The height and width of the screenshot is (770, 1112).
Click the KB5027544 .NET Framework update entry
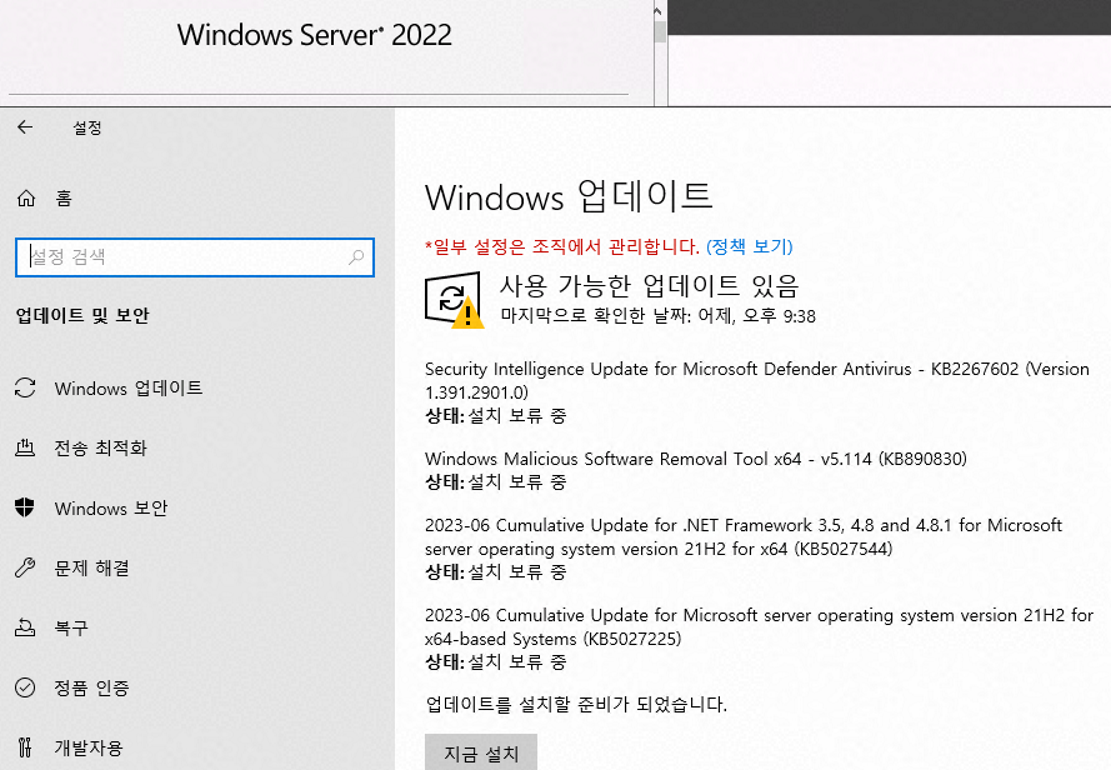(743, 548)
